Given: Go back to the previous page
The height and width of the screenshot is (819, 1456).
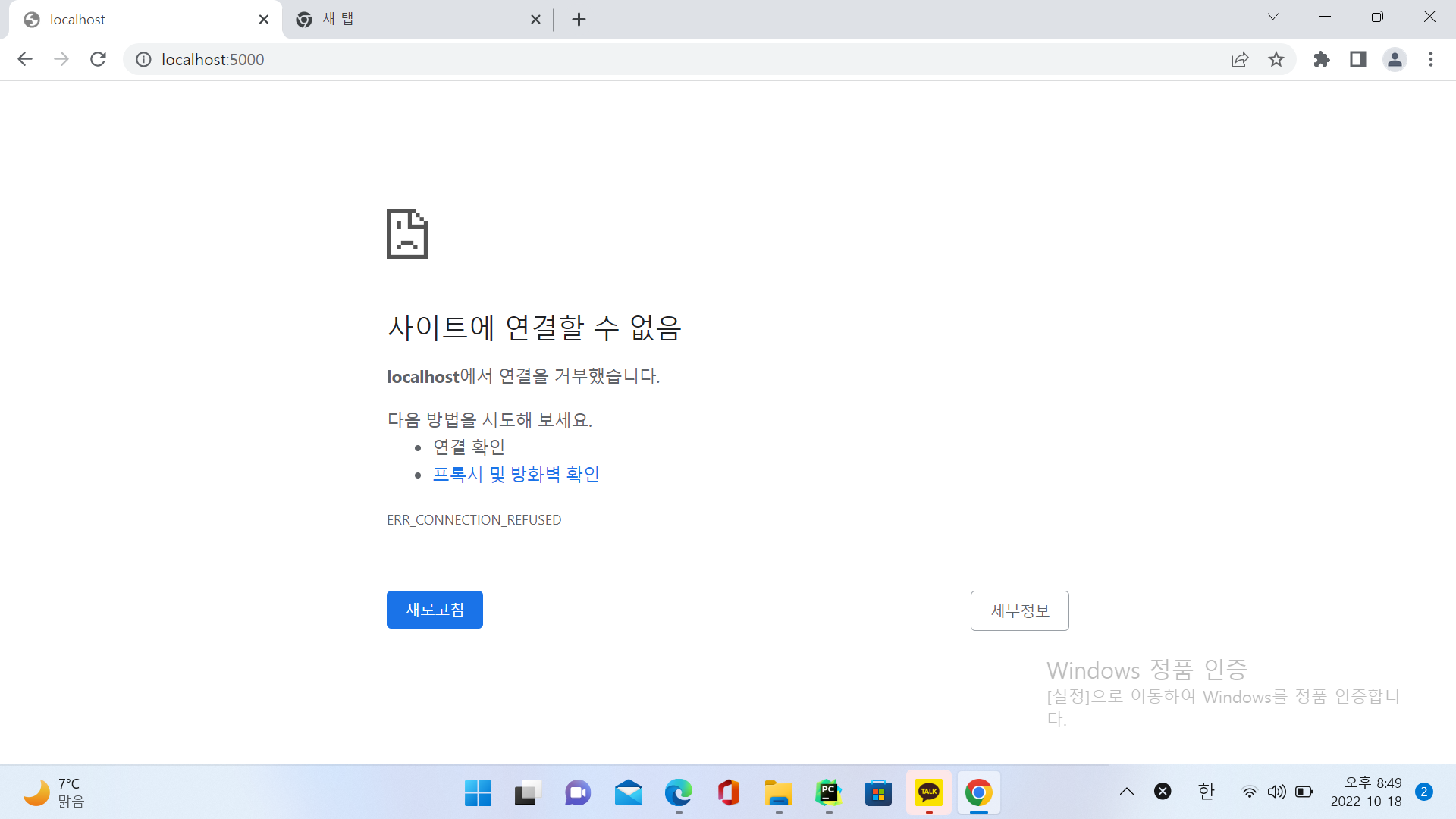Looking at the screenshot, I should [x=25, y=59].
